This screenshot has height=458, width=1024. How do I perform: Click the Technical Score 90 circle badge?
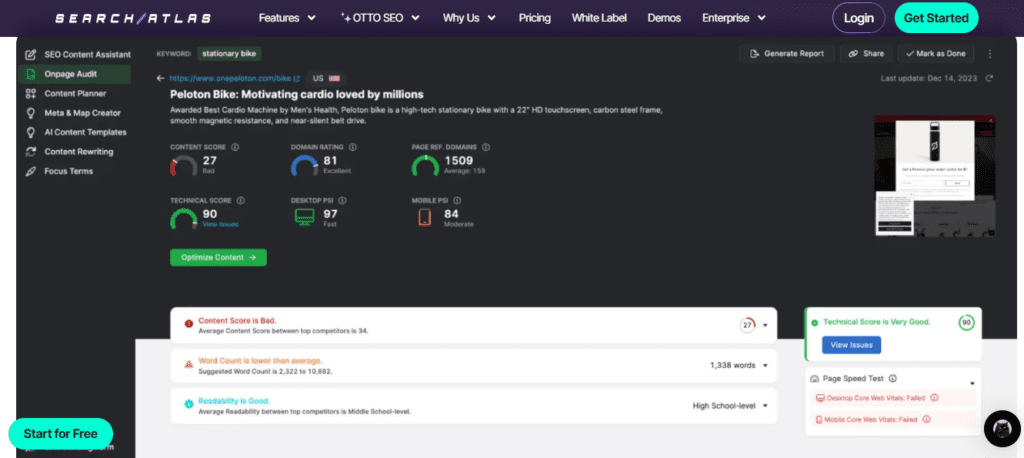point(966,322)
